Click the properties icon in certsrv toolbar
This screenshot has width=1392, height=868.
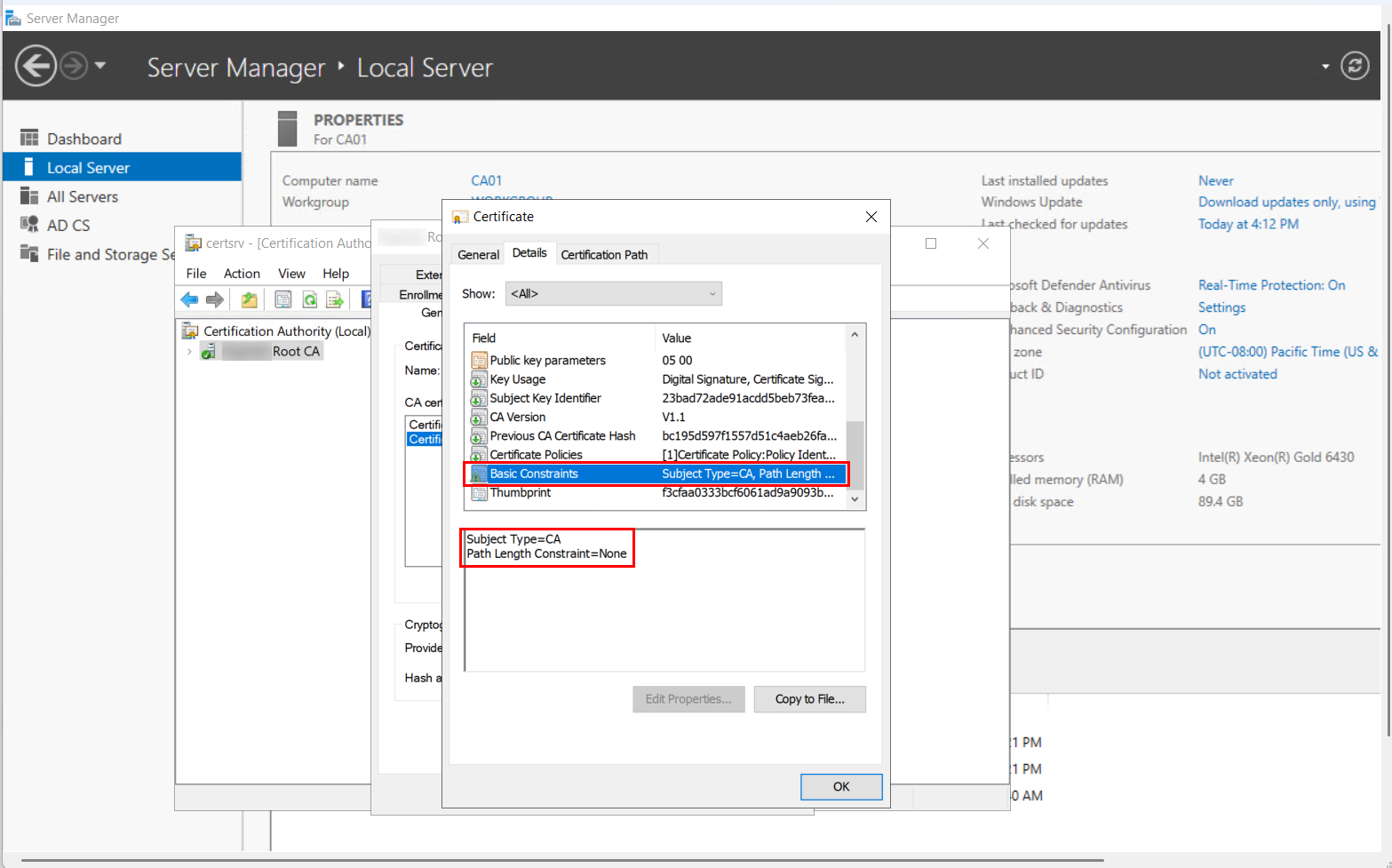click(x=282, y=300)
